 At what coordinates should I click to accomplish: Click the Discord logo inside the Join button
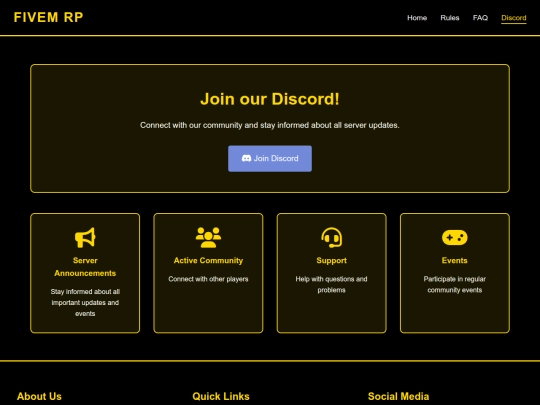(x=246, y=158)
